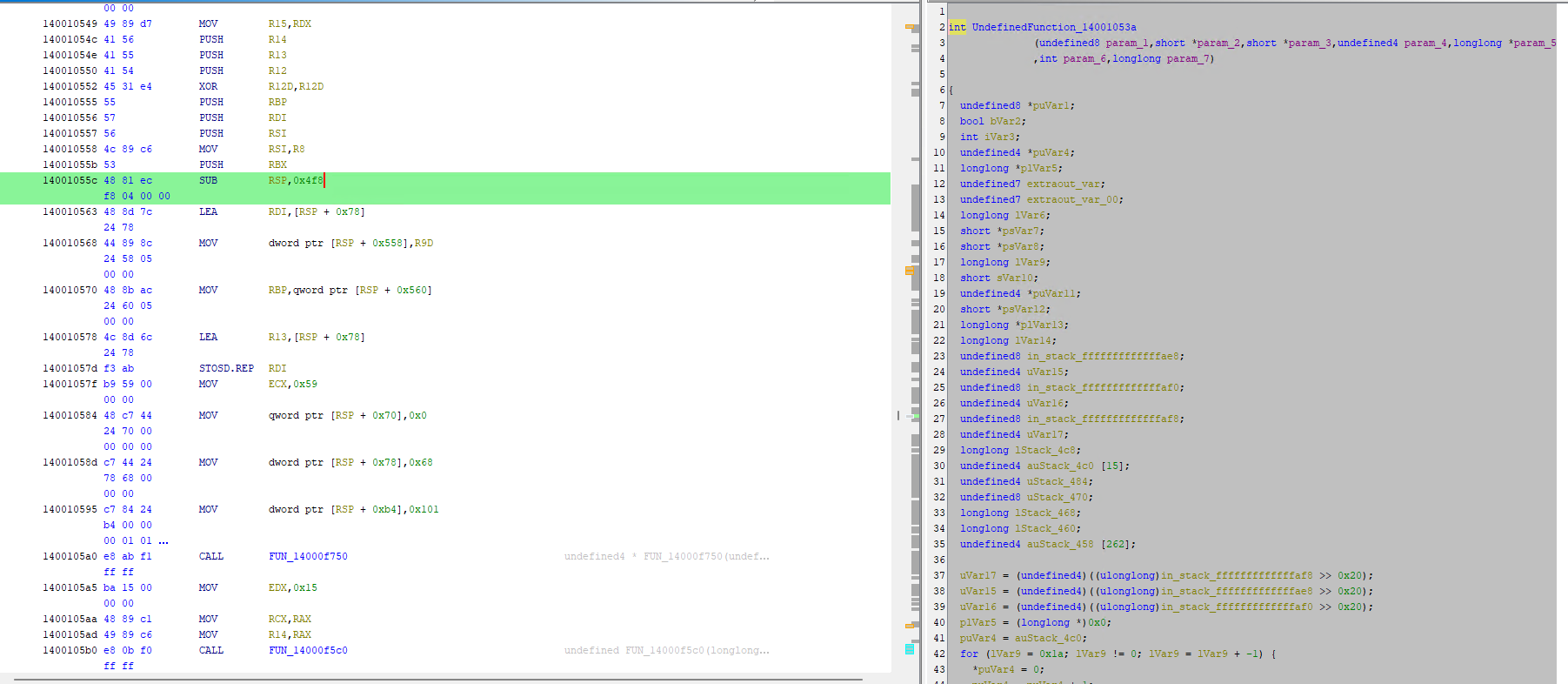Follow the FUN_14000f750 call reference
This screenshot has height=684, width=1568.
coord(308,557)
